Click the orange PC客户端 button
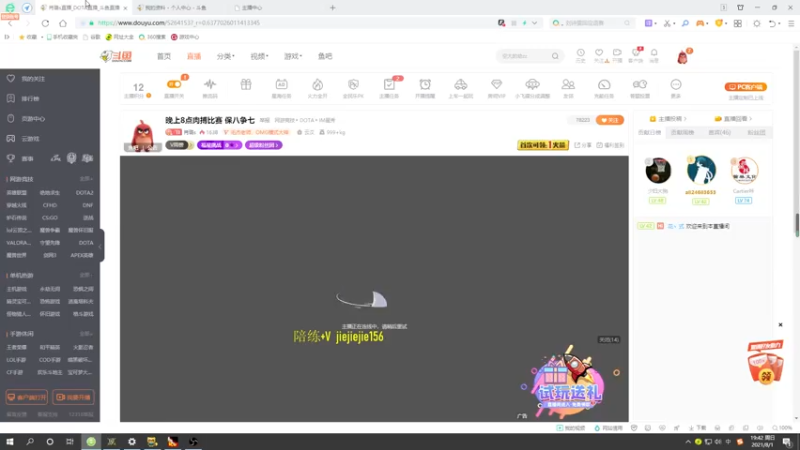The image size is (800, 450). tap(745, 87)
